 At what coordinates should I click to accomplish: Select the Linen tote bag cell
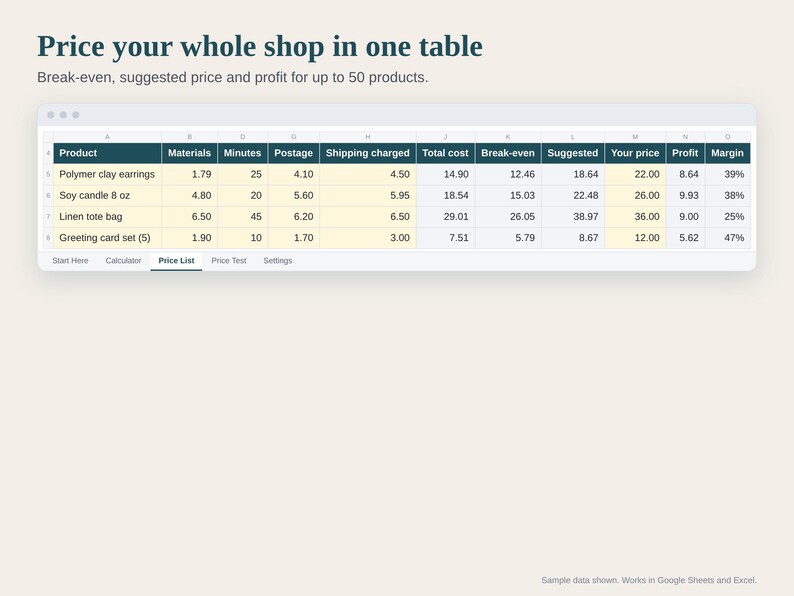[107, 217]
